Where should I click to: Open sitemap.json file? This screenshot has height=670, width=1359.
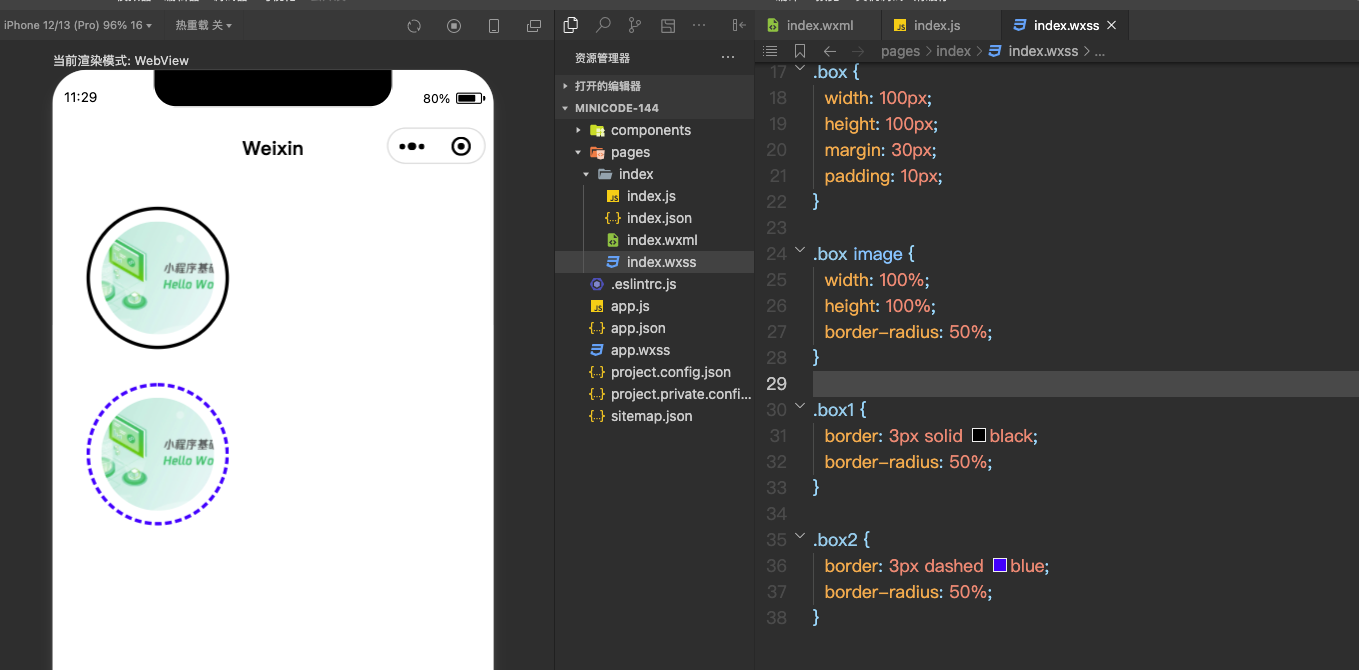click(654, 416)
